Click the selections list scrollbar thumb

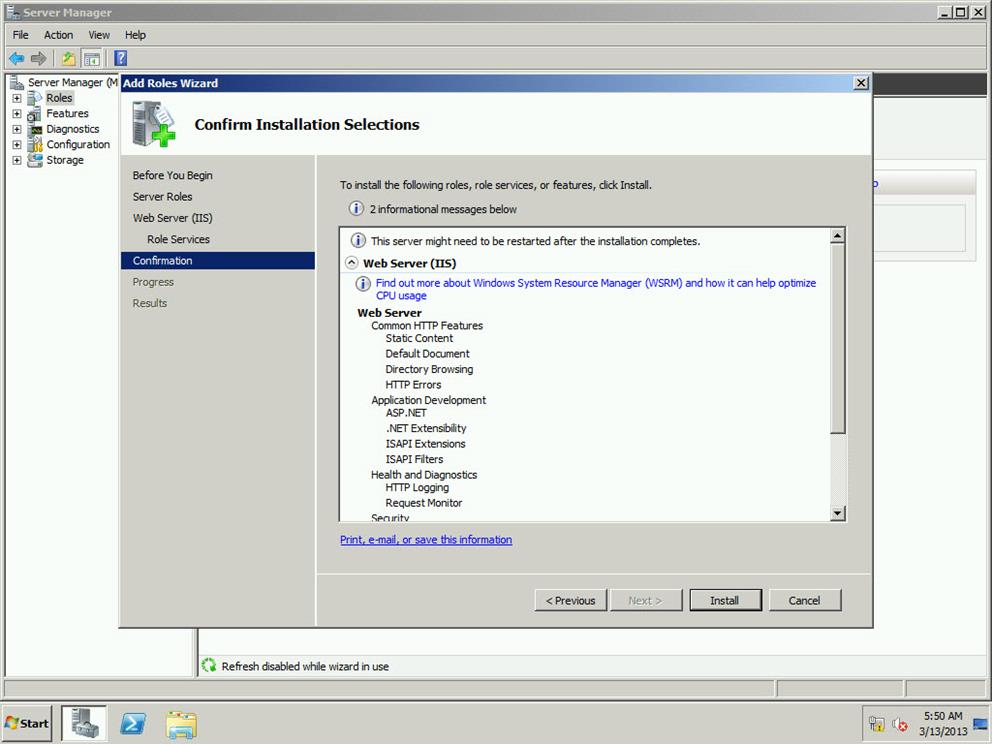pos(837,338)
